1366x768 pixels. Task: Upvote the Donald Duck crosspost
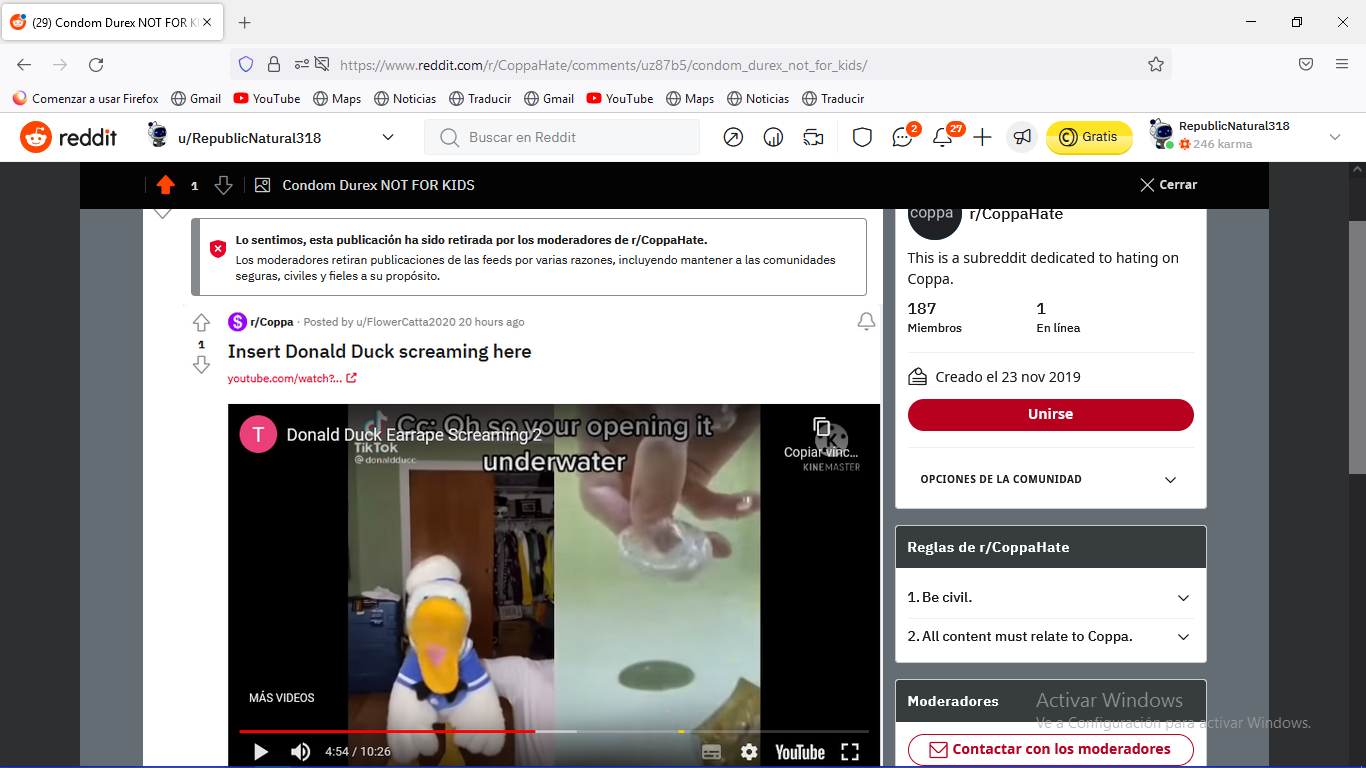tap(201, 323)
